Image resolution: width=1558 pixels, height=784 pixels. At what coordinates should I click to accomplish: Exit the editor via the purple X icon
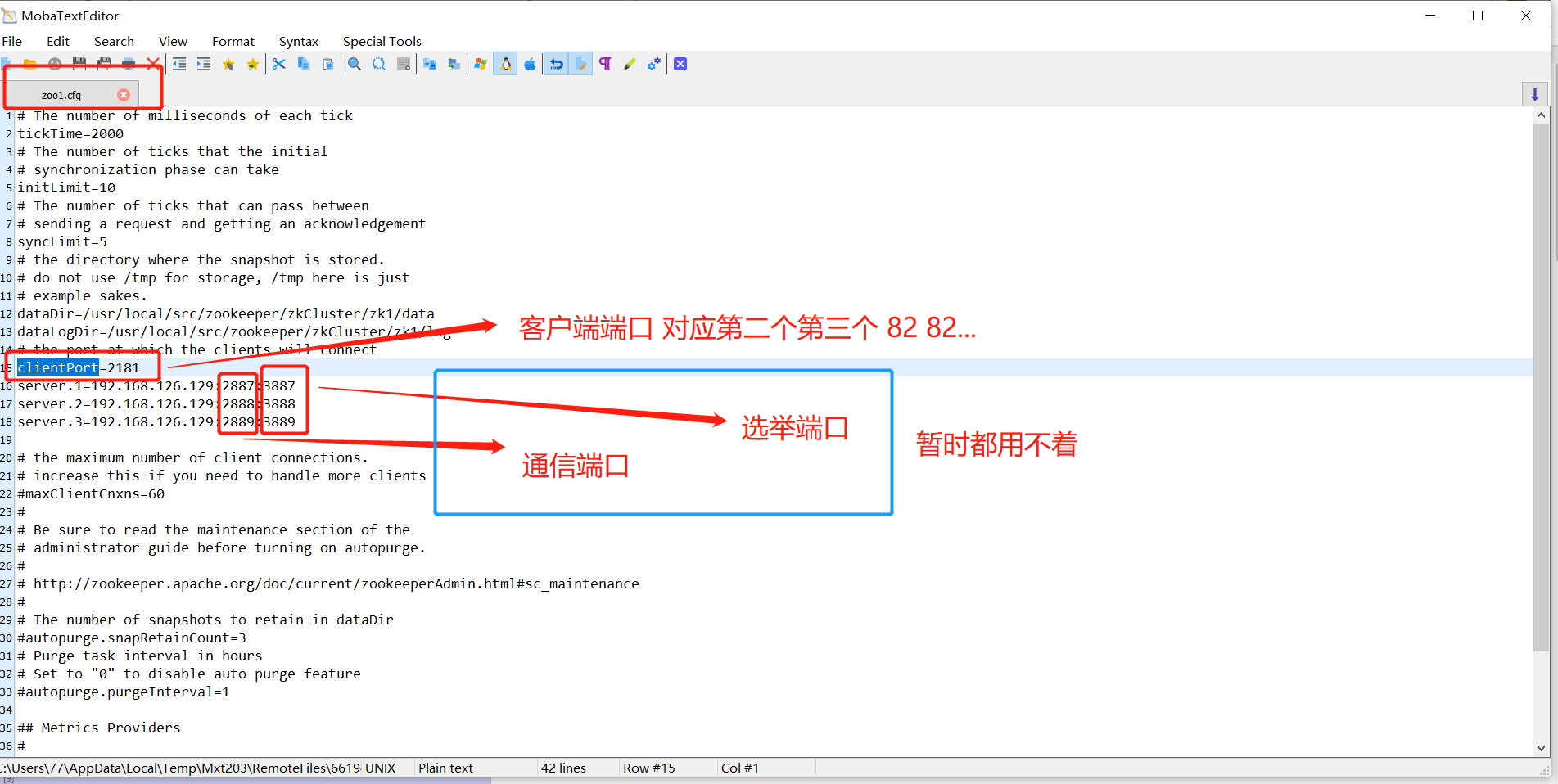tap(680, 64)
